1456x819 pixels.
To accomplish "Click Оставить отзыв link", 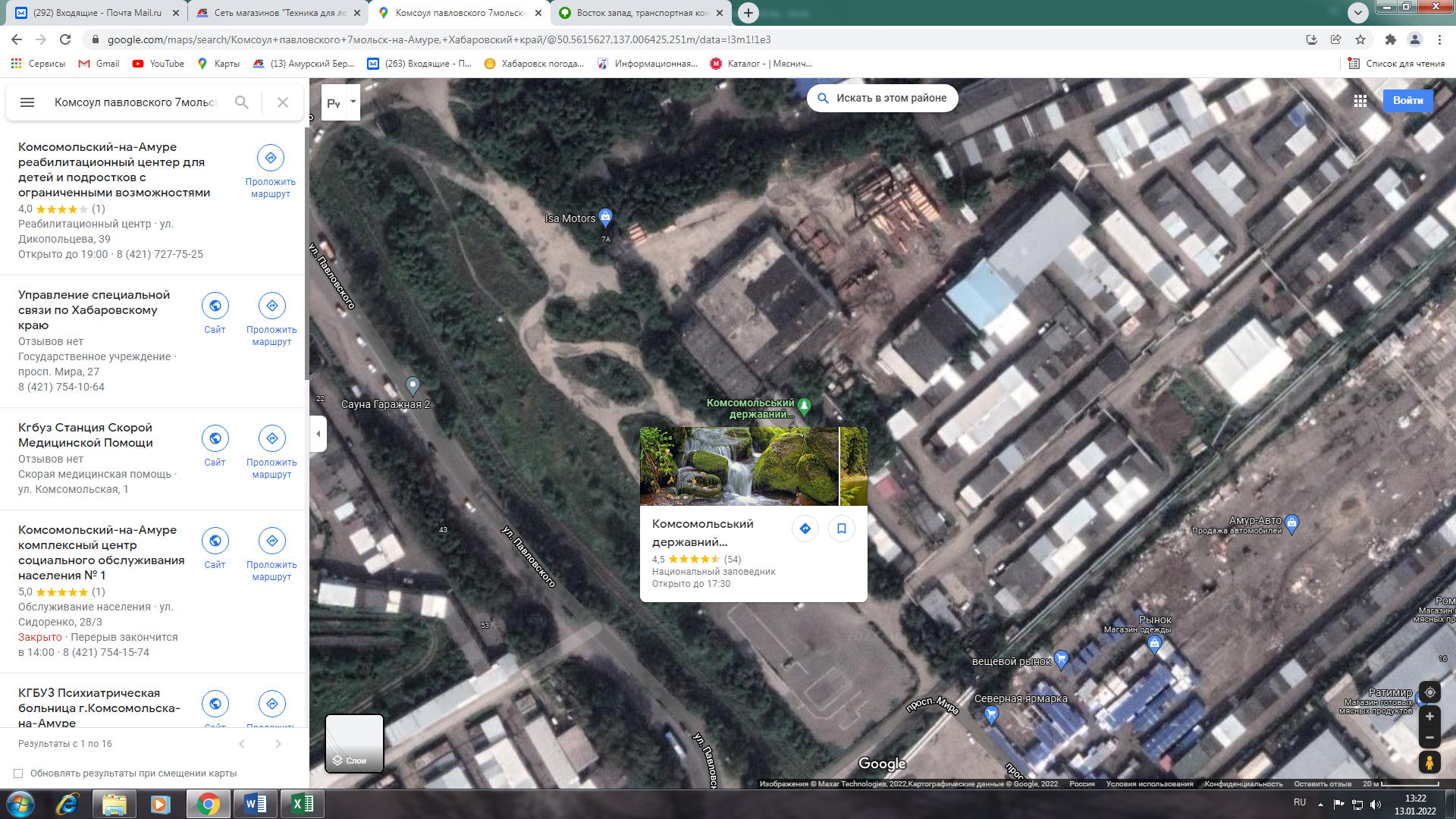I will click(1323, 784).
